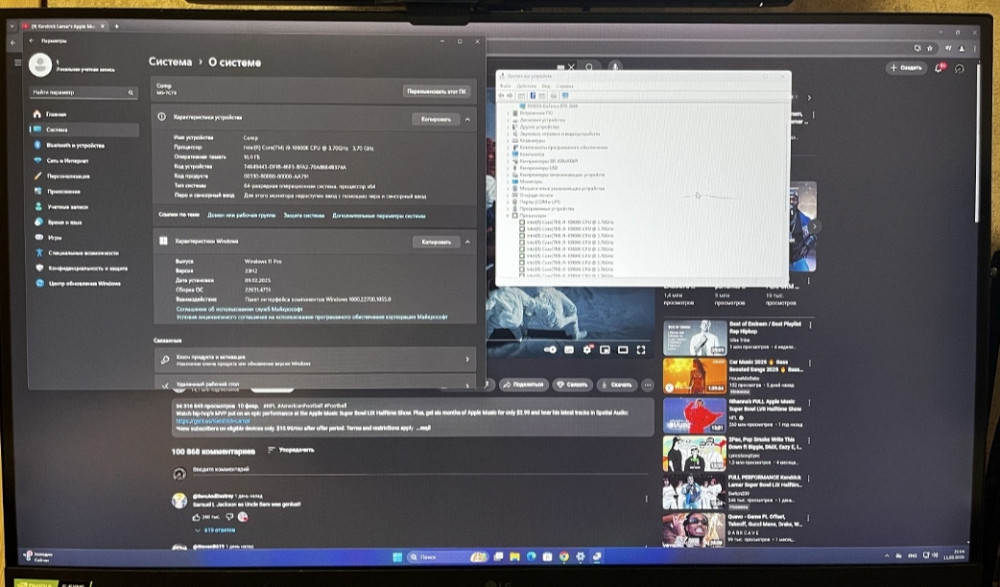Click the scan for hardware changes toolbar icon

(x=565, y=96)
